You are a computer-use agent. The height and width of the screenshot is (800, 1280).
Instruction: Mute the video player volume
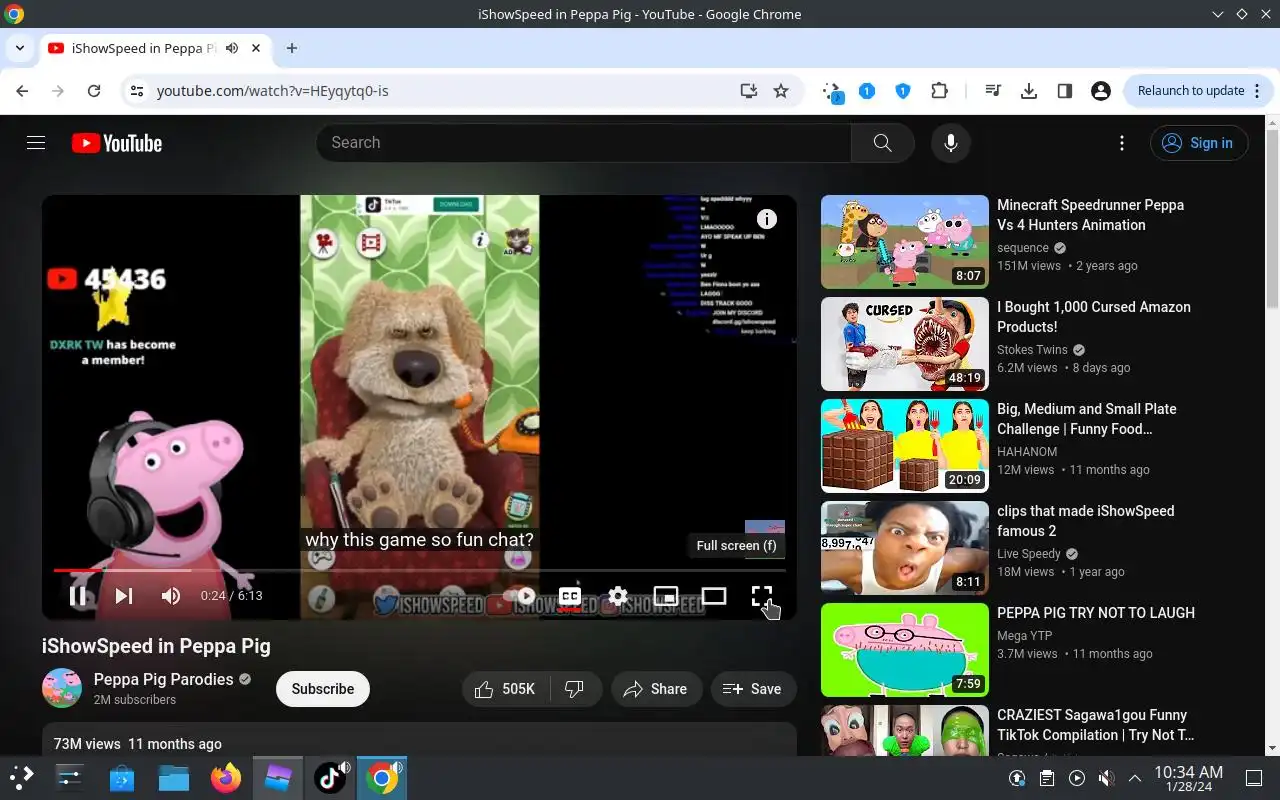[171, 596]
